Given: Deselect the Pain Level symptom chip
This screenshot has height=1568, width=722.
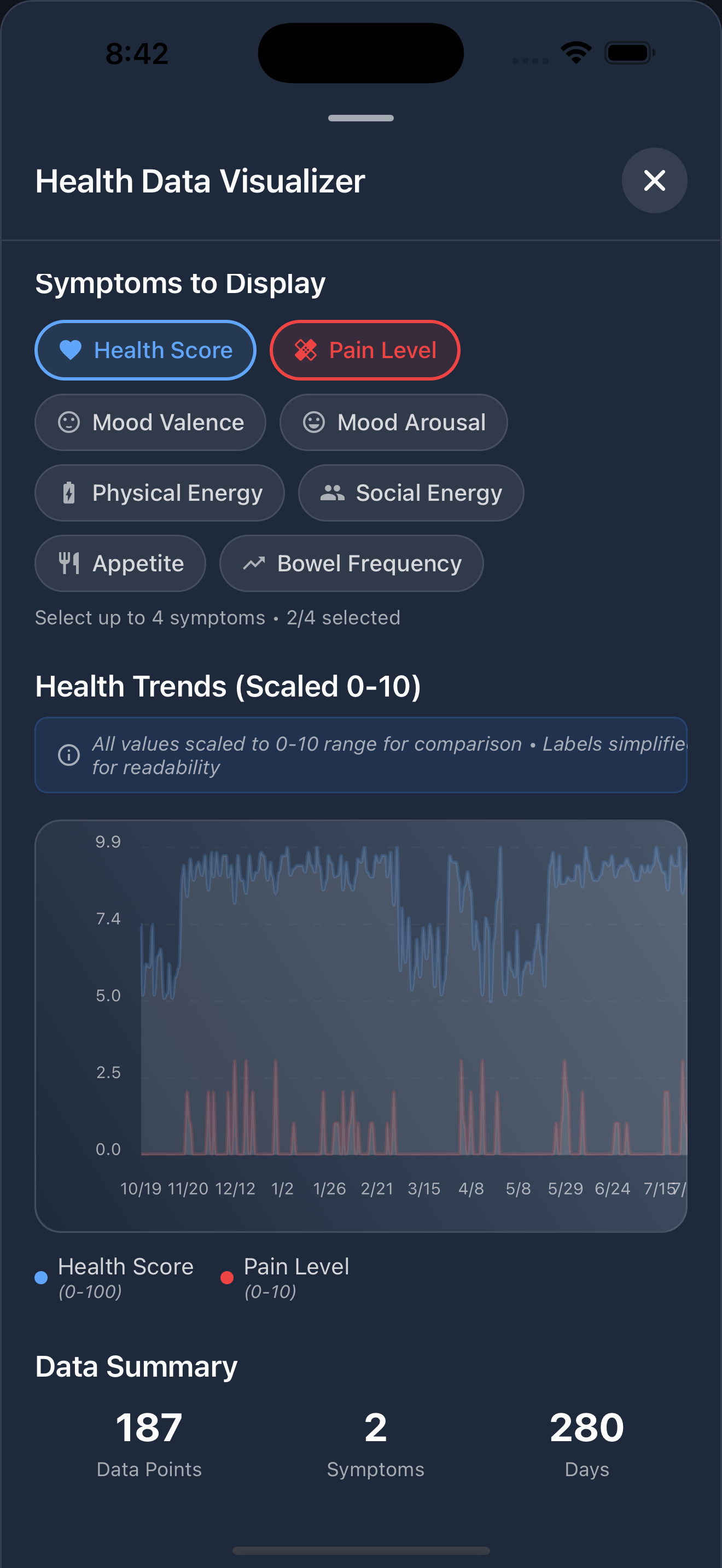Looking at the screenshot, I should tap(365, 350).
